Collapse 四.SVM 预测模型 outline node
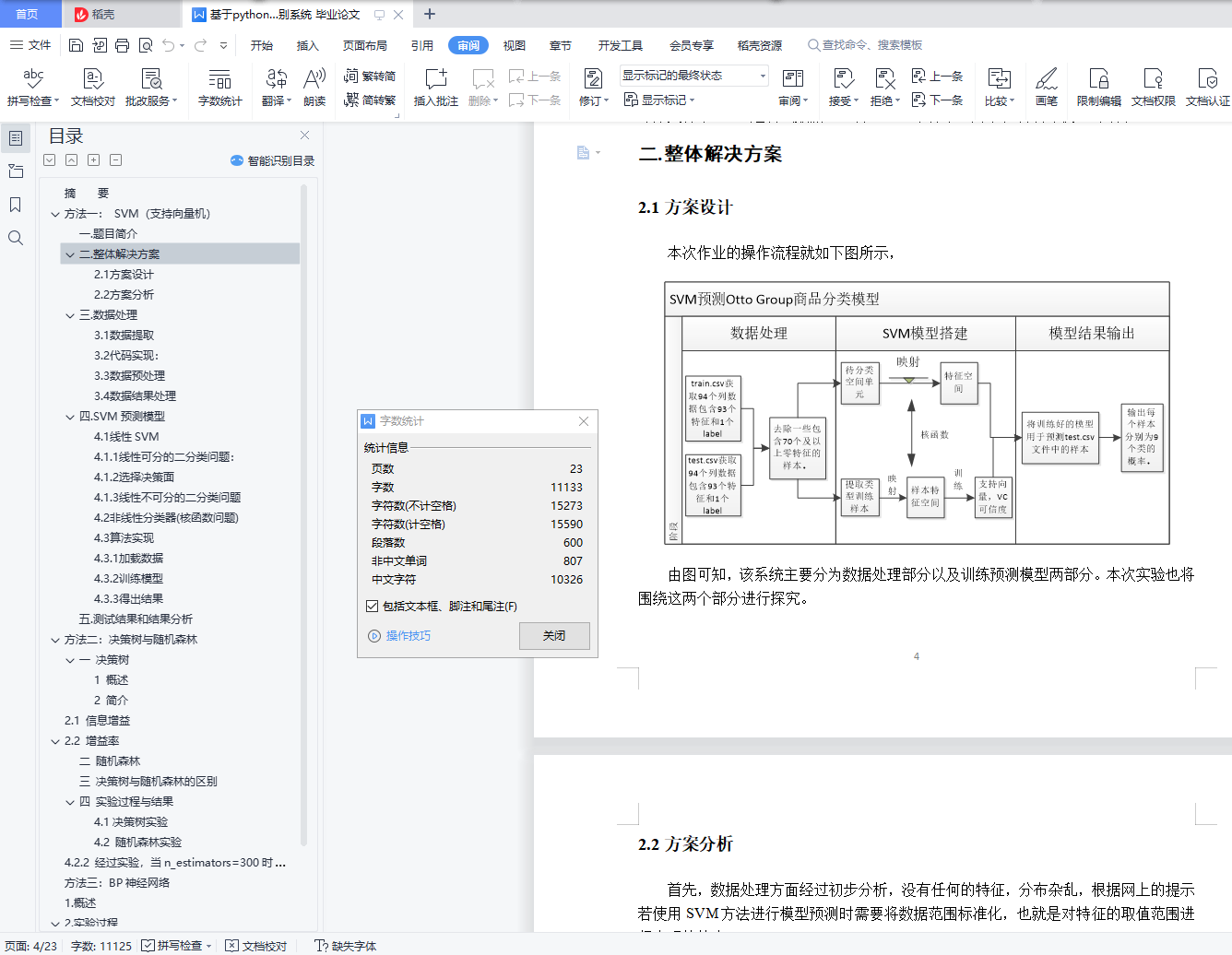1232x955 pixels. [x=70, y=417]
